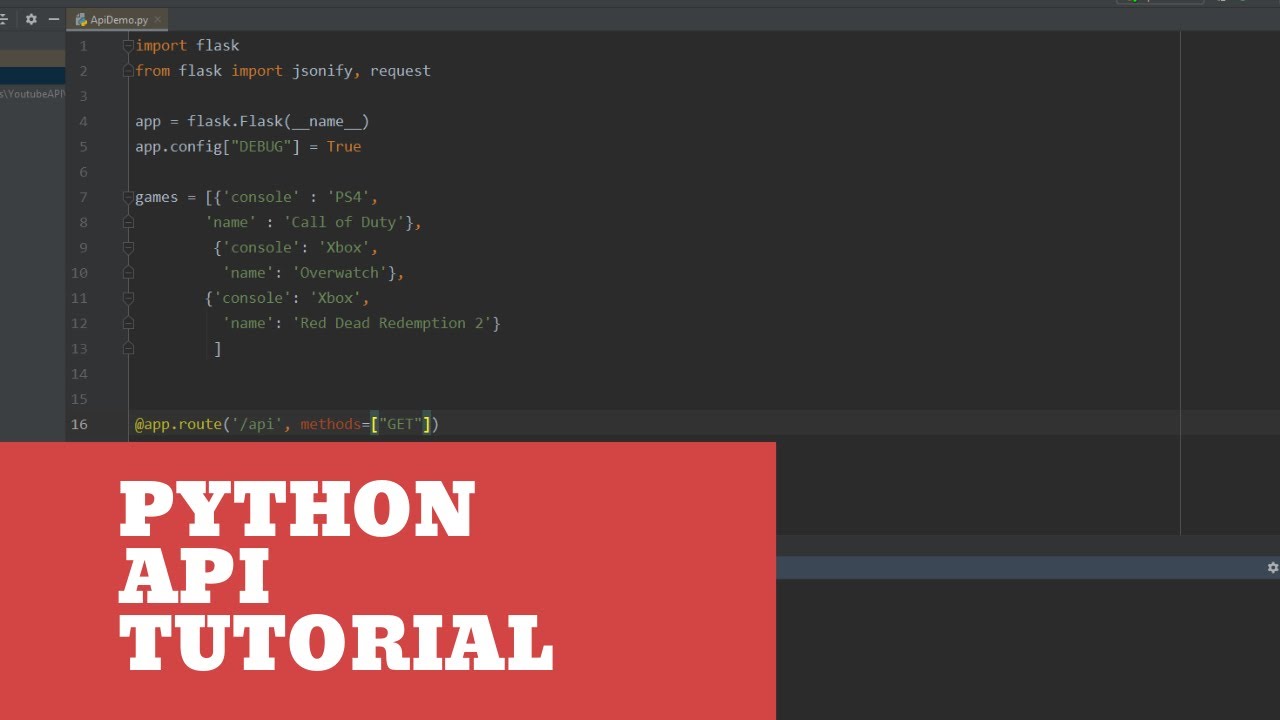Click the 'True' value on line 5
The width and height of the screenshot is (1280, 720).
pos(344,146)
